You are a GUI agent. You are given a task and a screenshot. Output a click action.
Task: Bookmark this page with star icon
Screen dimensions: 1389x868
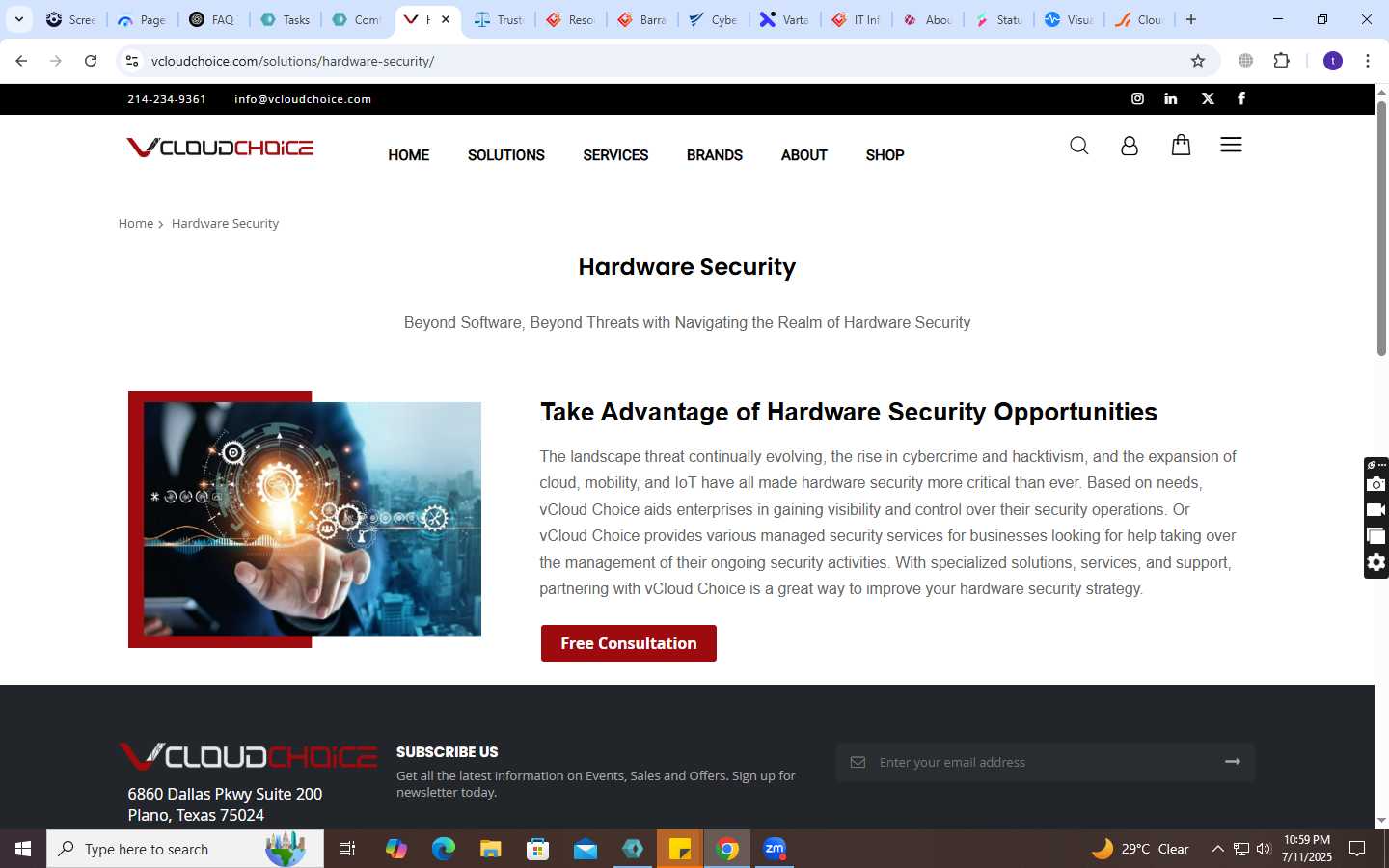point(1198,61)
